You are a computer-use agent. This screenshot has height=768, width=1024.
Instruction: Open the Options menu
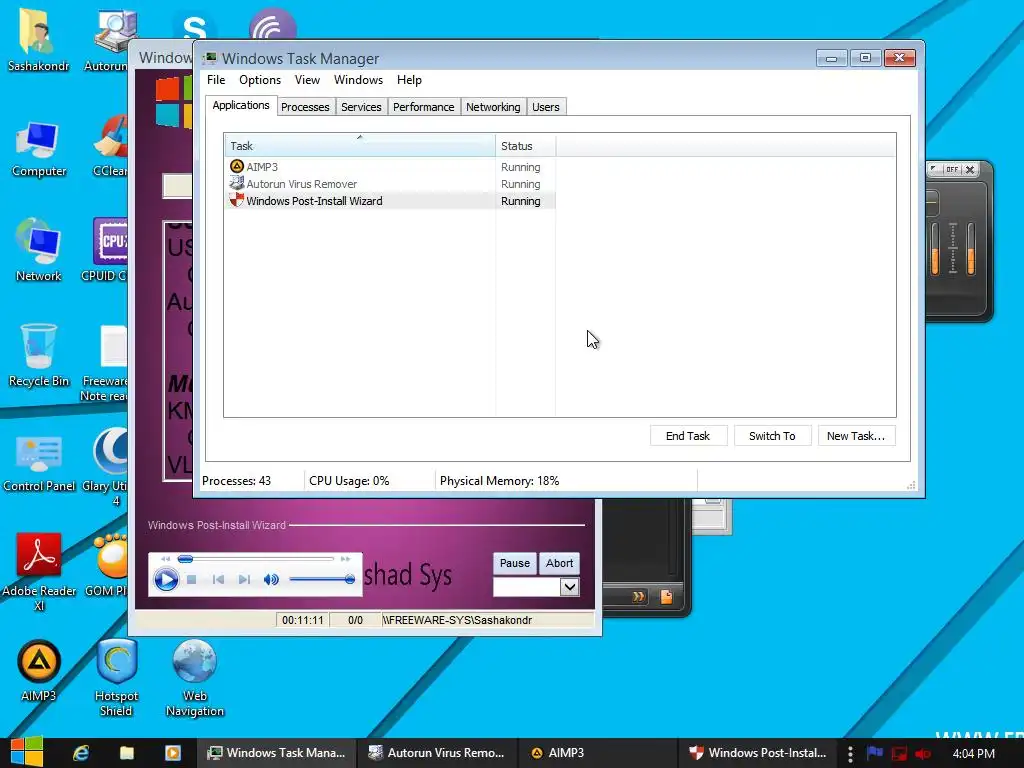coord(259,80)
